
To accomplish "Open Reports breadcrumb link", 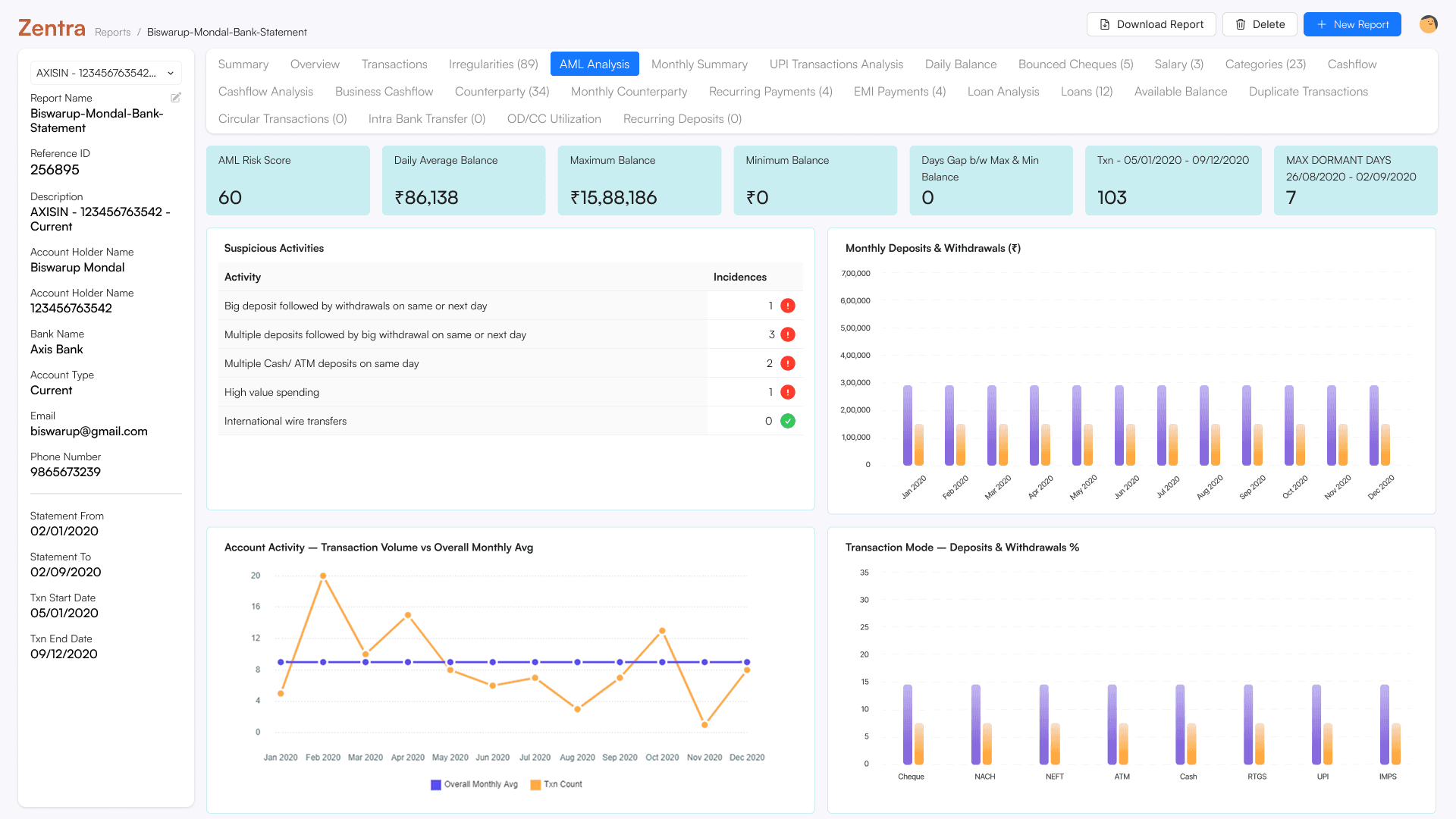I will [x=112, y=33].
